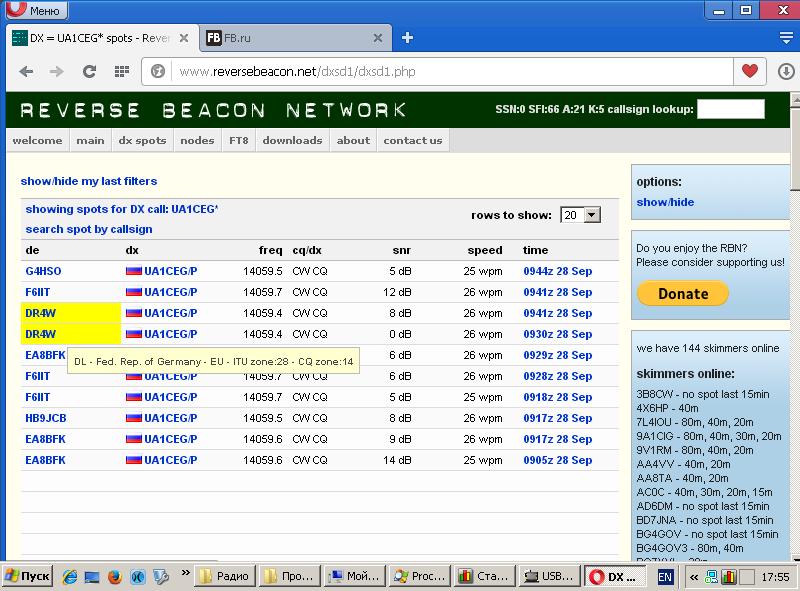Open UA1CEG/P link in HB9JCB row

[171, 418]
